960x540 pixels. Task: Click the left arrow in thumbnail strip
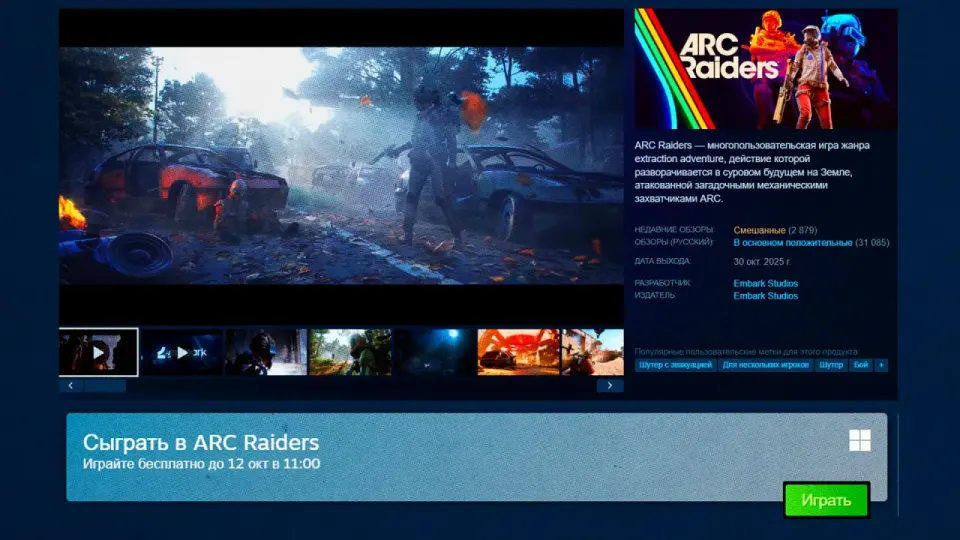(x=71, y=385)
